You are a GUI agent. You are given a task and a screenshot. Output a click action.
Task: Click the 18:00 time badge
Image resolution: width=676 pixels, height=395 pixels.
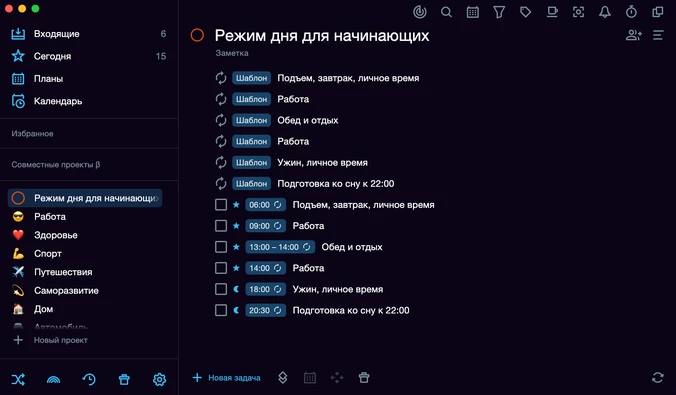click(x=265, y=289)
